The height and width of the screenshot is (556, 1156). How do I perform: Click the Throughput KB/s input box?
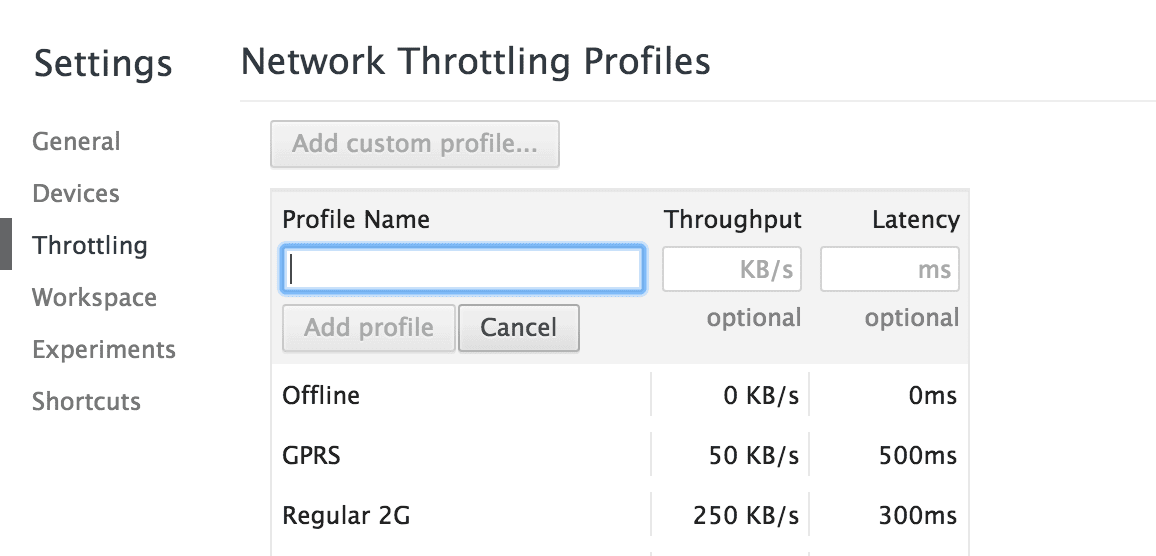732,270
